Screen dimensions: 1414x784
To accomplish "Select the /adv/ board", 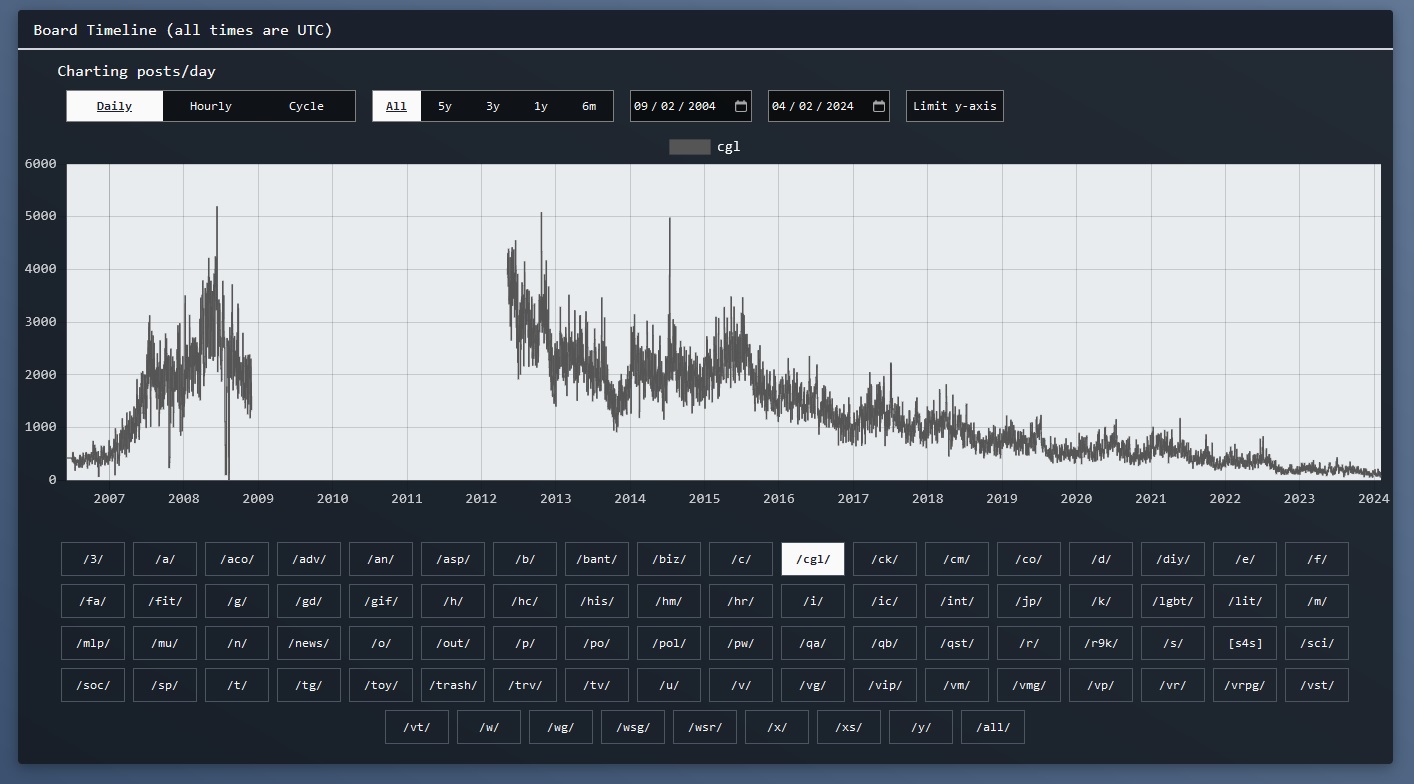I will 309,559.
